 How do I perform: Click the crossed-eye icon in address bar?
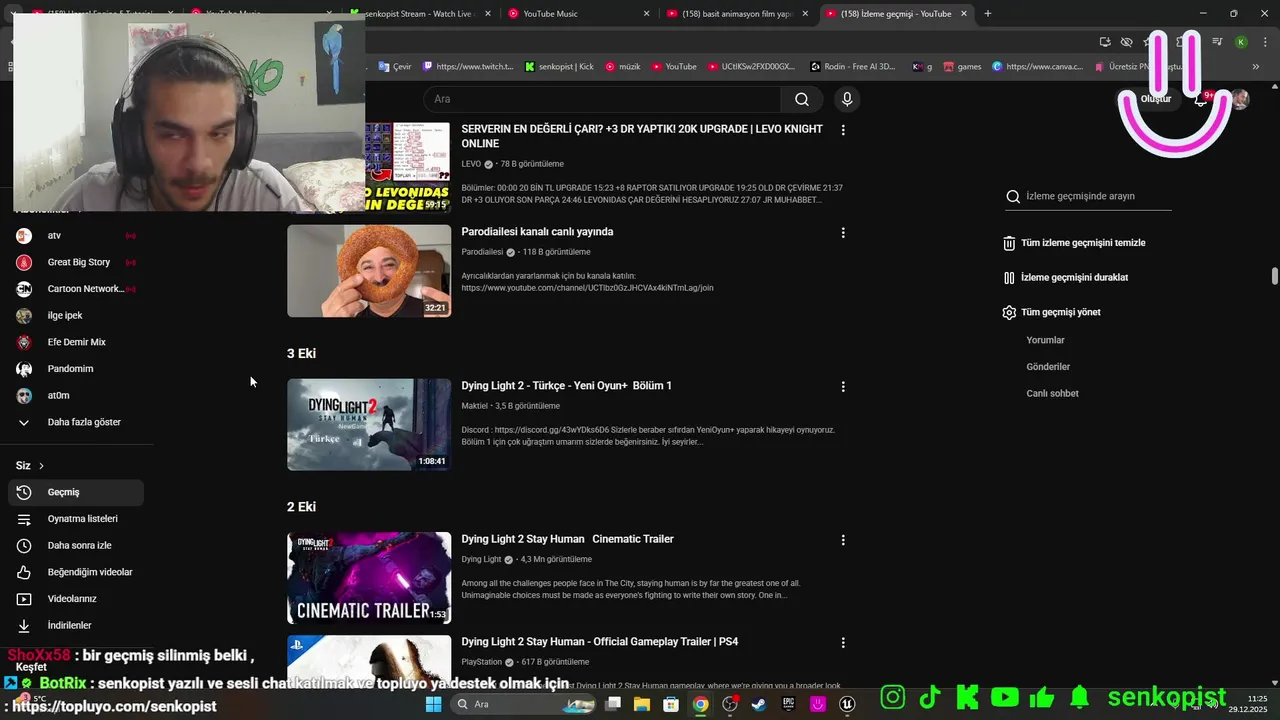pos(1127,42)
